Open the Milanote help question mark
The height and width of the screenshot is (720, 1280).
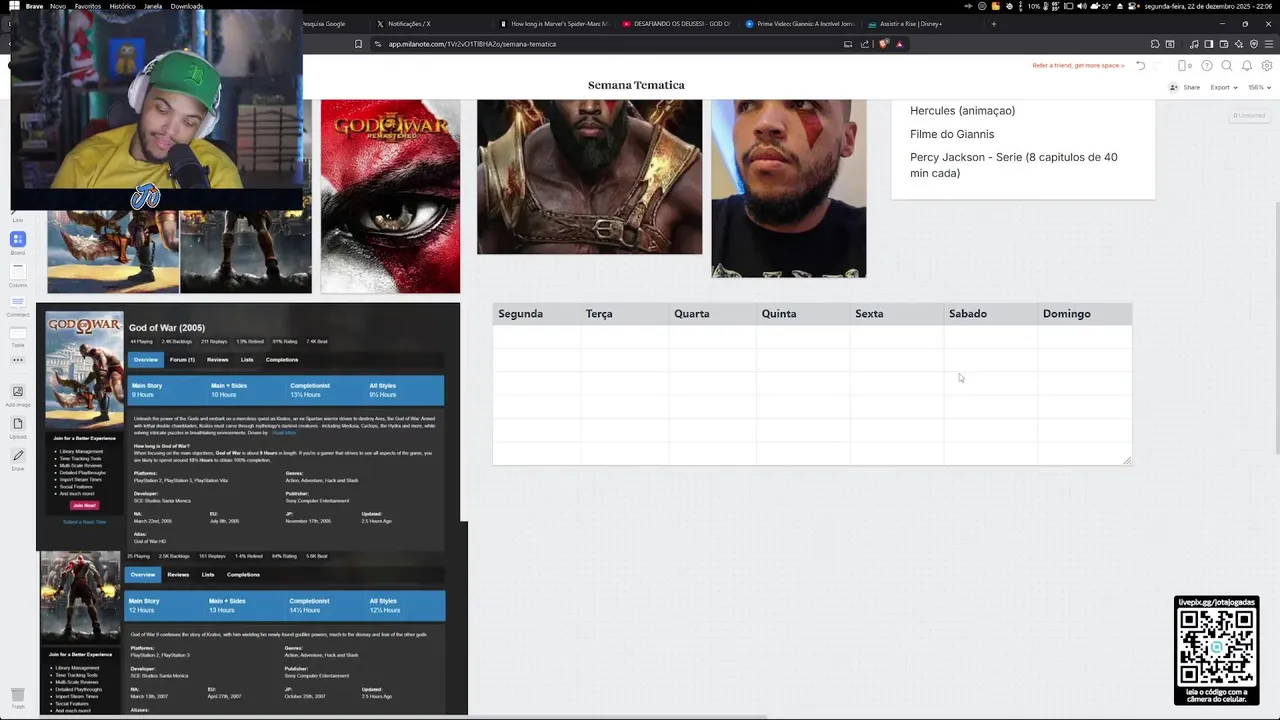tap(1207, 66)
